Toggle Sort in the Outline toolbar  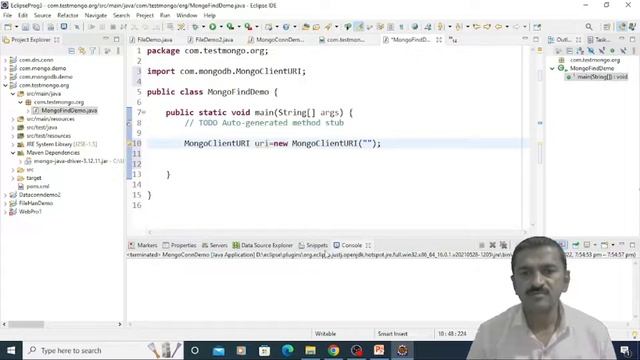[580, 51]
